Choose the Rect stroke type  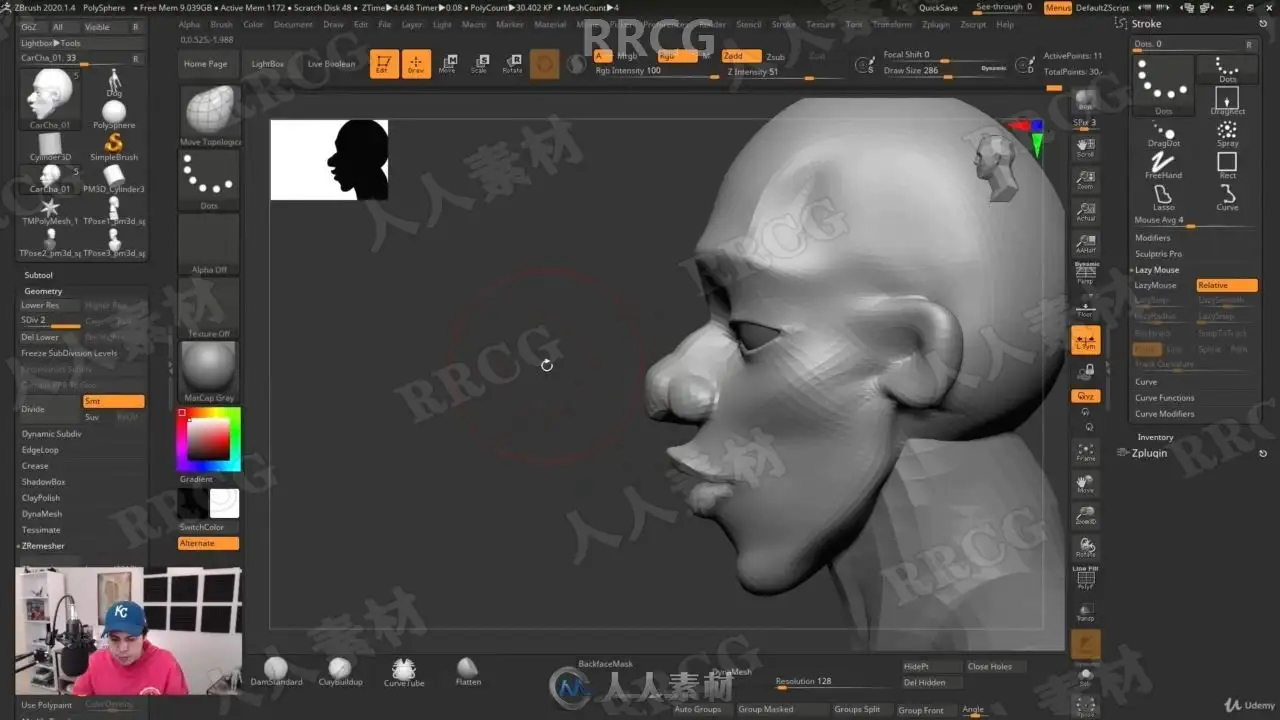click(1227, 165)
